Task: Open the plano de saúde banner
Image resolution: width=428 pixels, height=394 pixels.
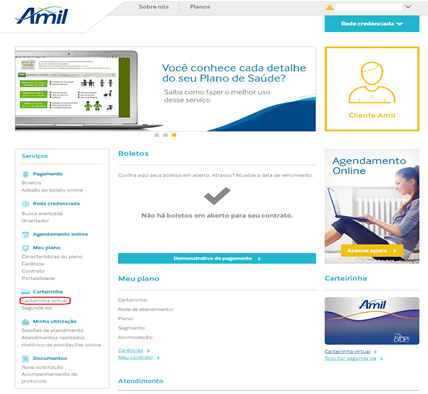Action: click(165, 89)
